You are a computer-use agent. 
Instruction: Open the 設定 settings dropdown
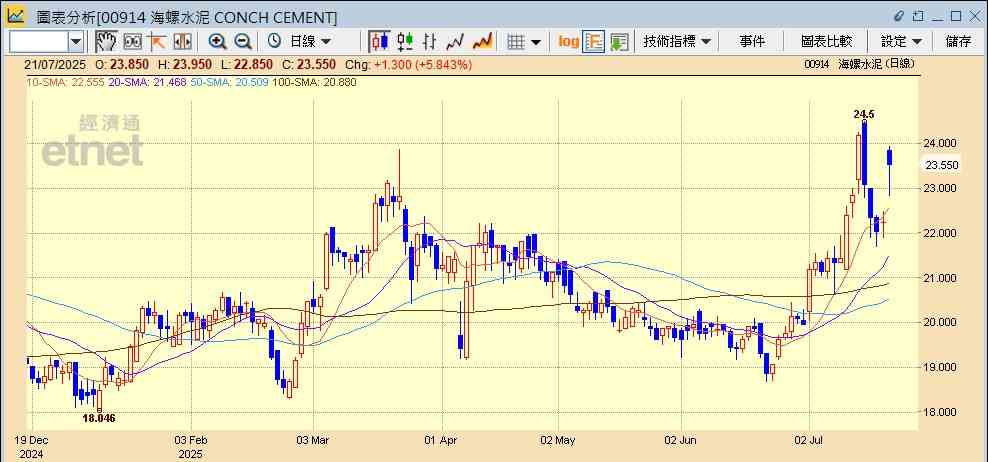click(x=901, y=42)
